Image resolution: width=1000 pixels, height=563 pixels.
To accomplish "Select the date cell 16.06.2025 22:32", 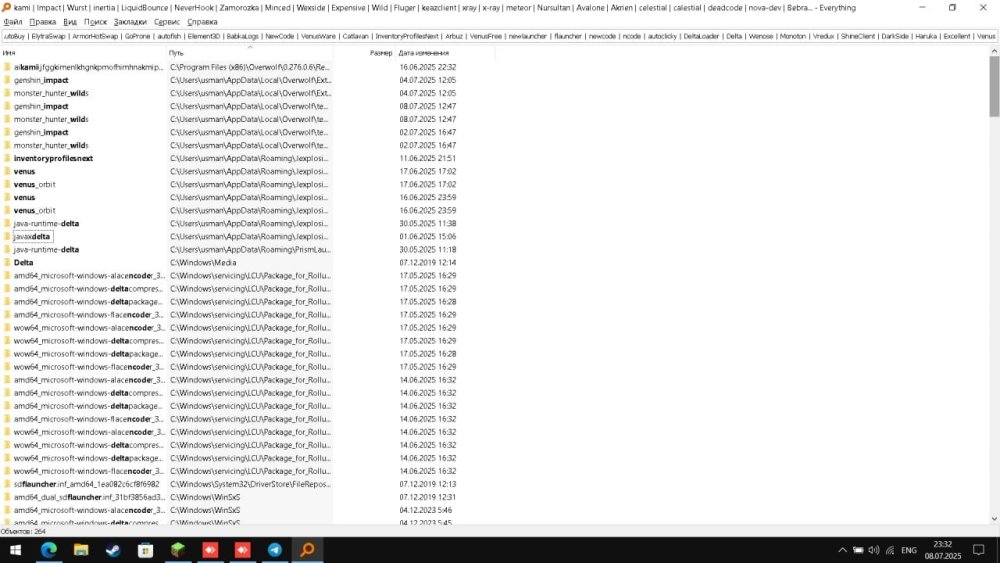I will tap(427, 67).
